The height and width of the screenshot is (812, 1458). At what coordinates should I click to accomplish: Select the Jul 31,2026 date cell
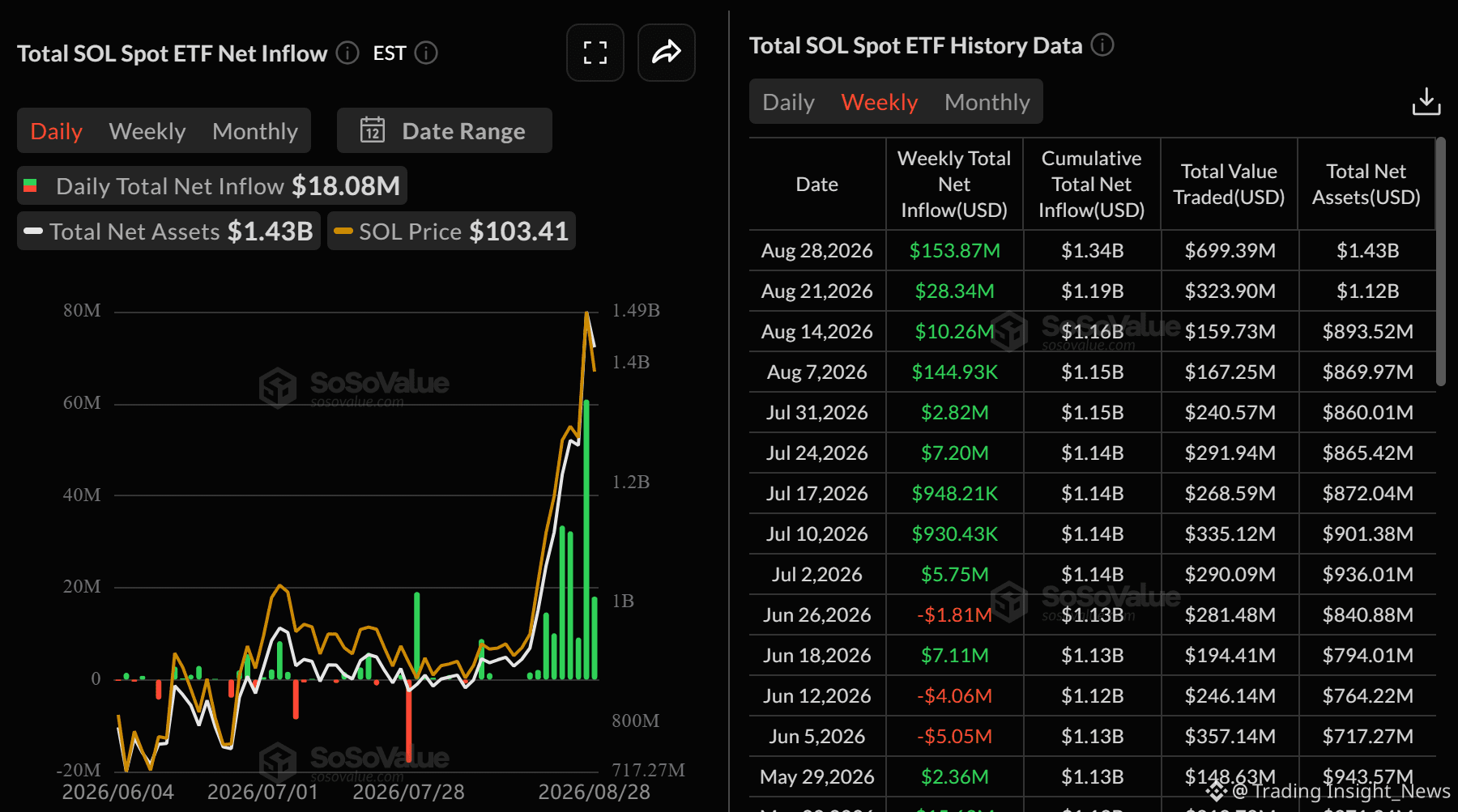point(817,413)
